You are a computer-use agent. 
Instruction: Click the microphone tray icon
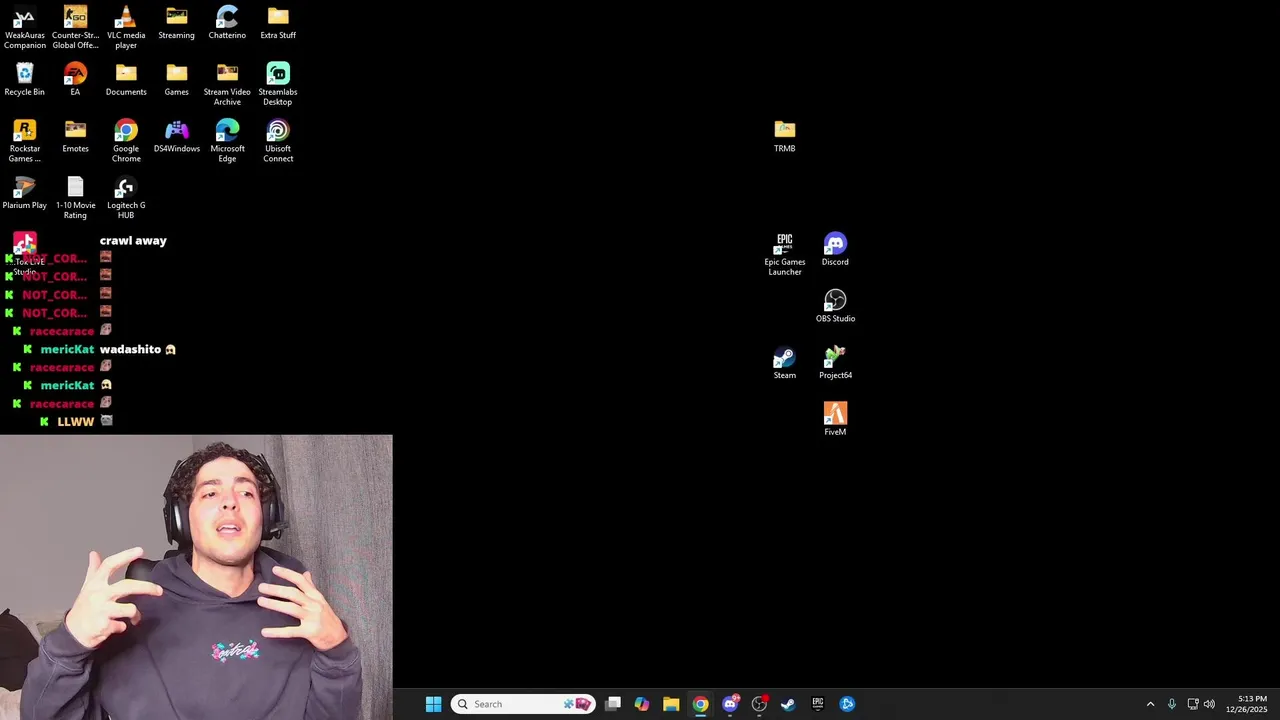pos(1172,704)
